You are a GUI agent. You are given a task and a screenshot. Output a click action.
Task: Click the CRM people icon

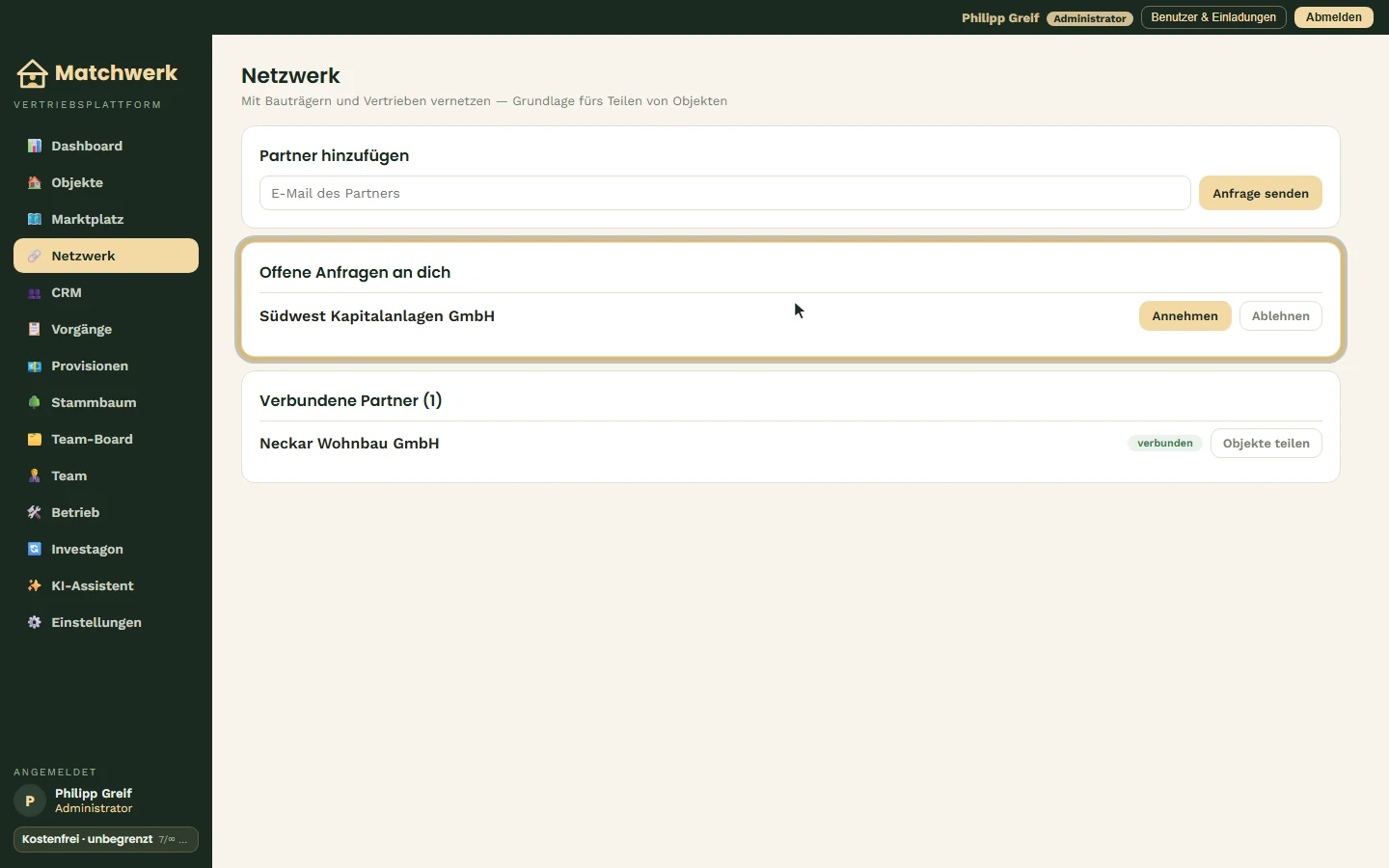[35, 292]
